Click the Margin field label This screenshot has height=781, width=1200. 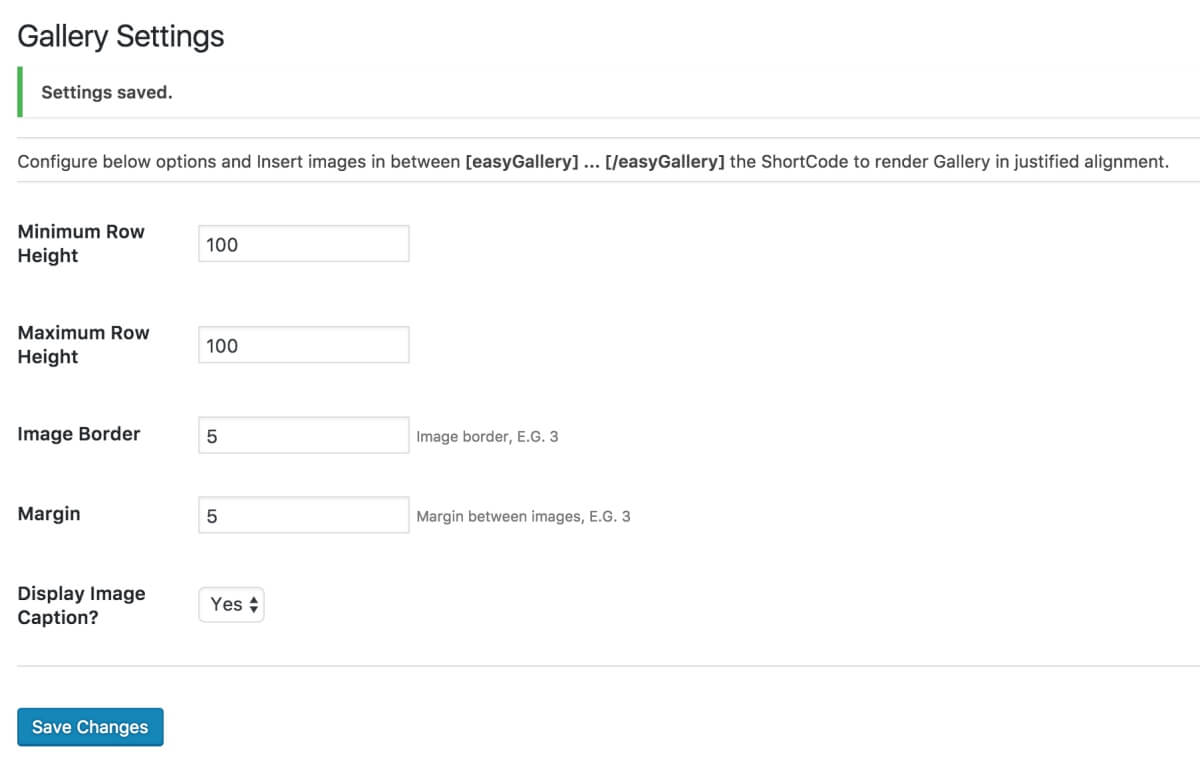point(49,514)
